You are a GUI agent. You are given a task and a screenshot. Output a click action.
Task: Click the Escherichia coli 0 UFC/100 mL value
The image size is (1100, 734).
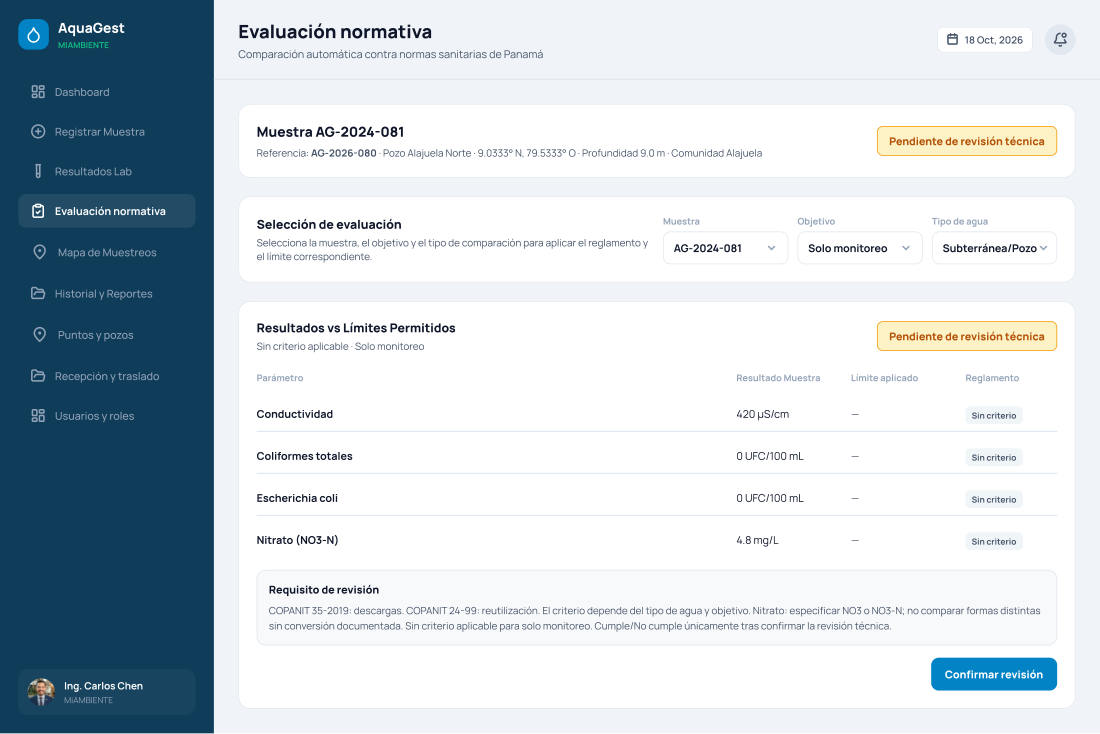(770, 498)
